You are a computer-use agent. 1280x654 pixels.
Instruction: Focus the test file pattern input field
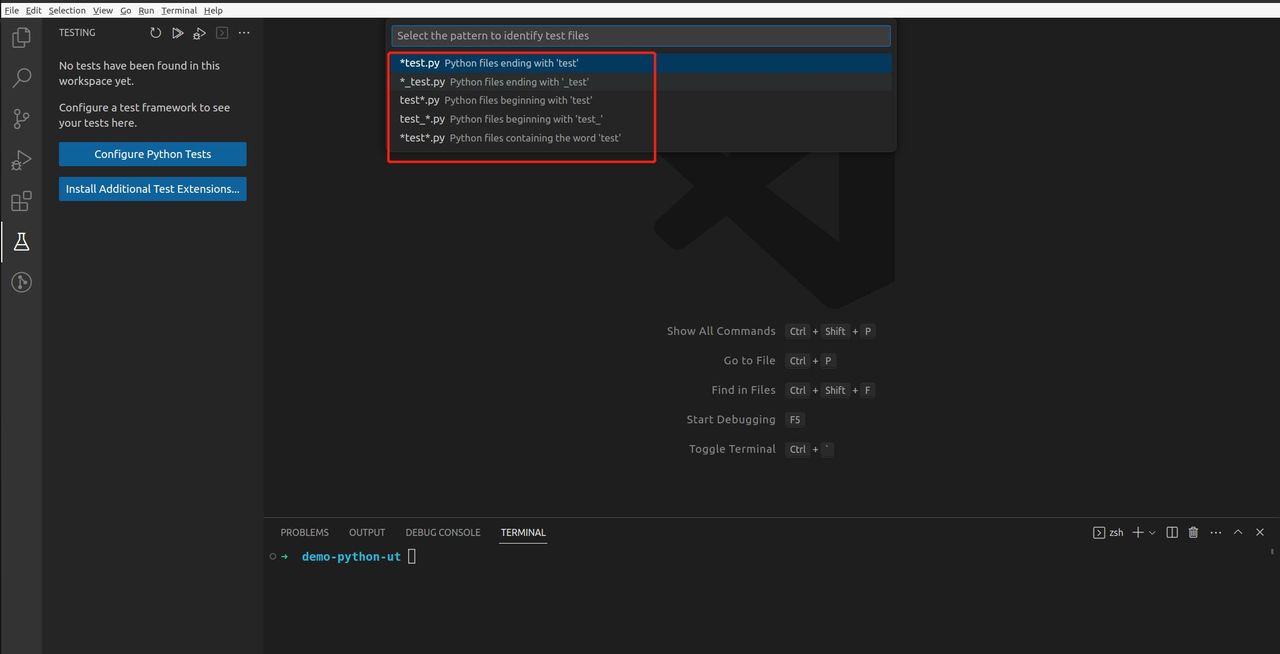pos(641,35)
